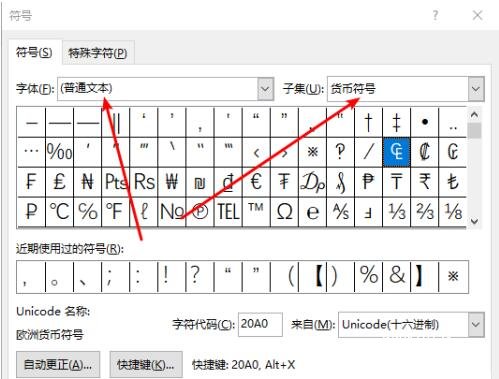Viewport: 499px width, 379px height.
Task: Select the double dagger ‡ symbol
Action: point(396,122)
